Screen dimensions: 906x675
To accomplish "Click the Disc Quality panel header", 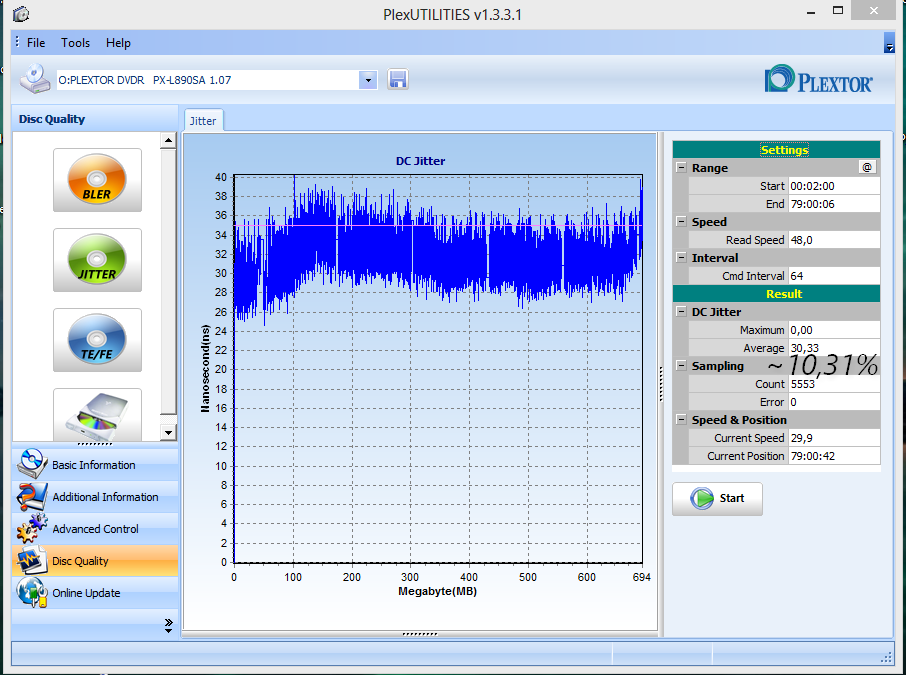I will tap(95, 118).
